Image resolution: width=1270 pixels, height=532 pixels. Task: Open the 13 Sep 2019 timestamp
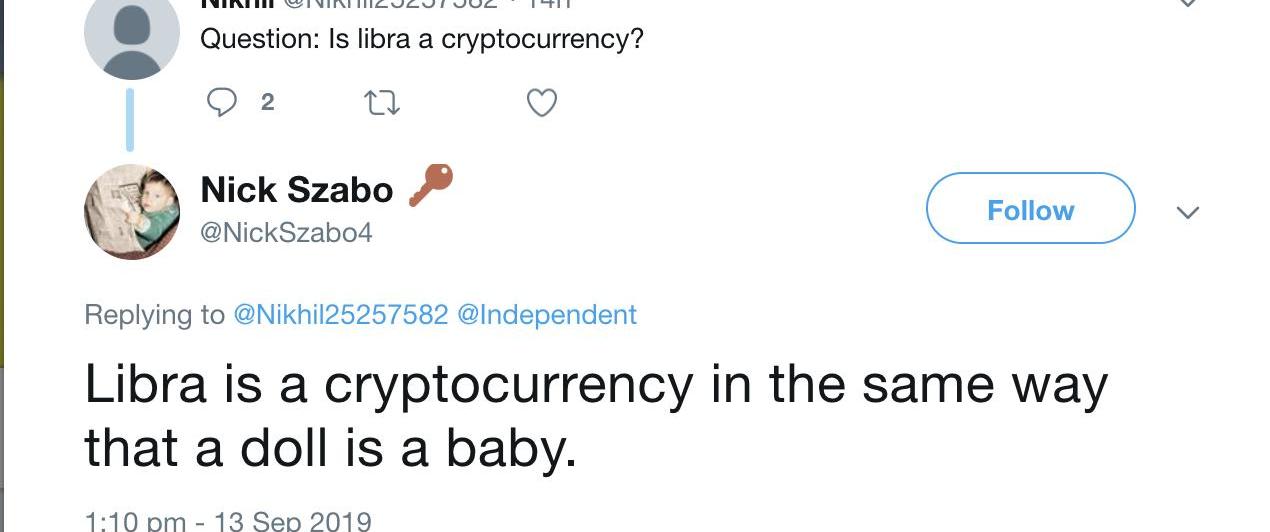click(228, 521)
